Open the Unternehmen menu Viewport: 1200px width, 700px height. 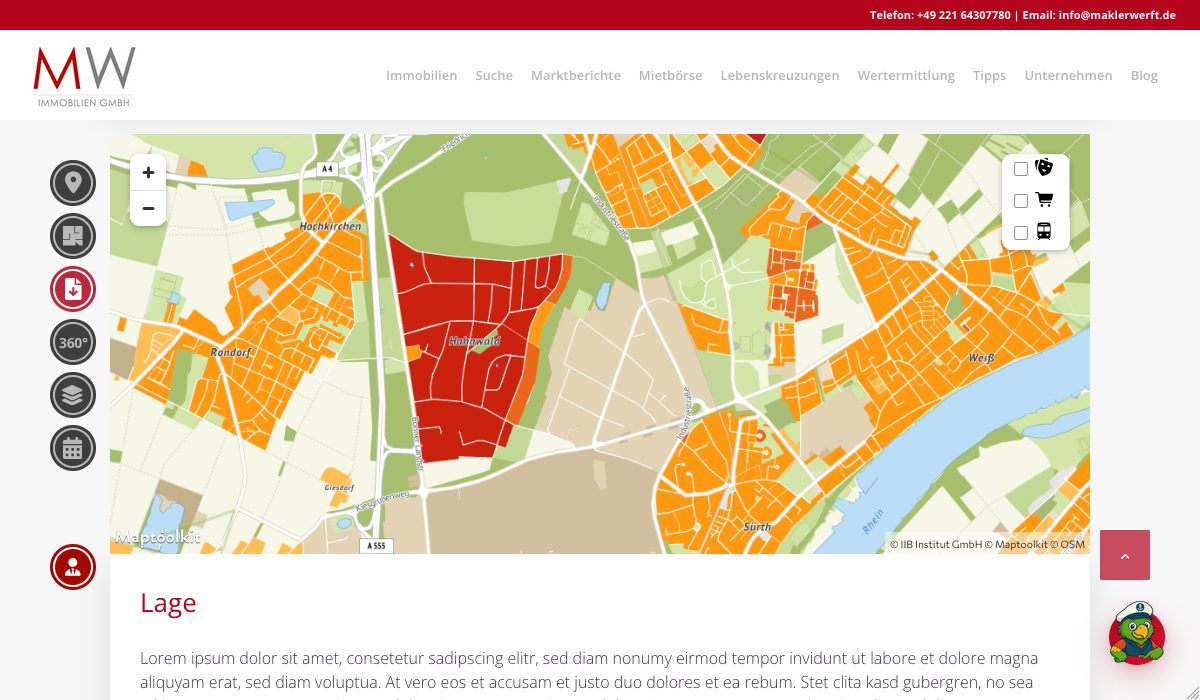point(1068,75)
